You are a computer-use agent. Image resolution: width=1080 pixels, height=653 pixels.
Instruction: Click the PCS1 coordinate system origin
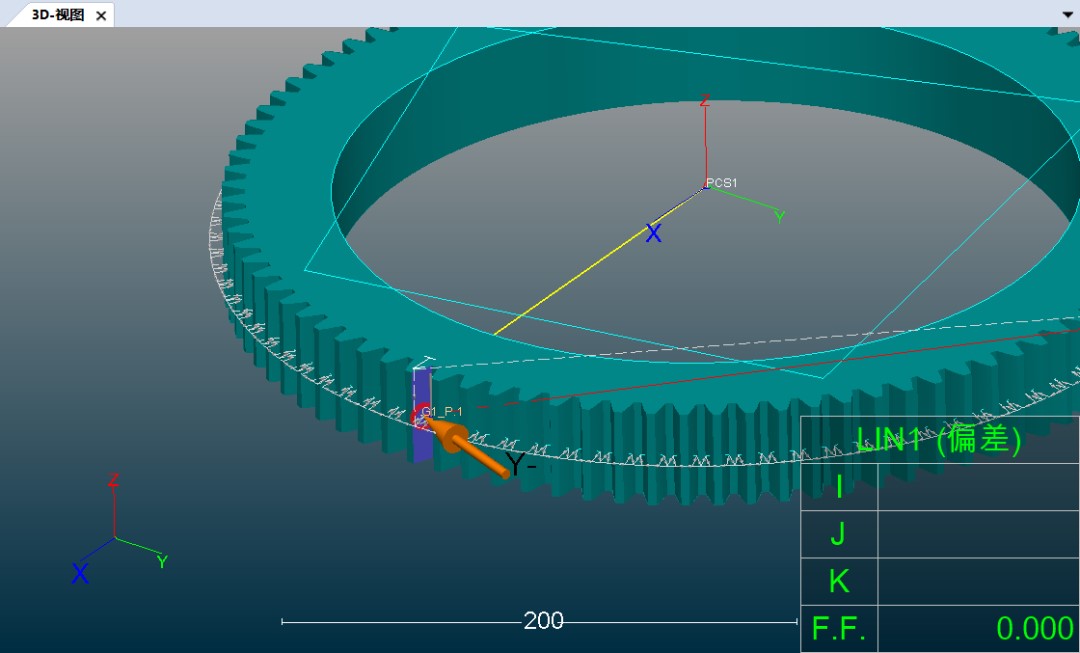pyautogui.click(x=706, y=187)
